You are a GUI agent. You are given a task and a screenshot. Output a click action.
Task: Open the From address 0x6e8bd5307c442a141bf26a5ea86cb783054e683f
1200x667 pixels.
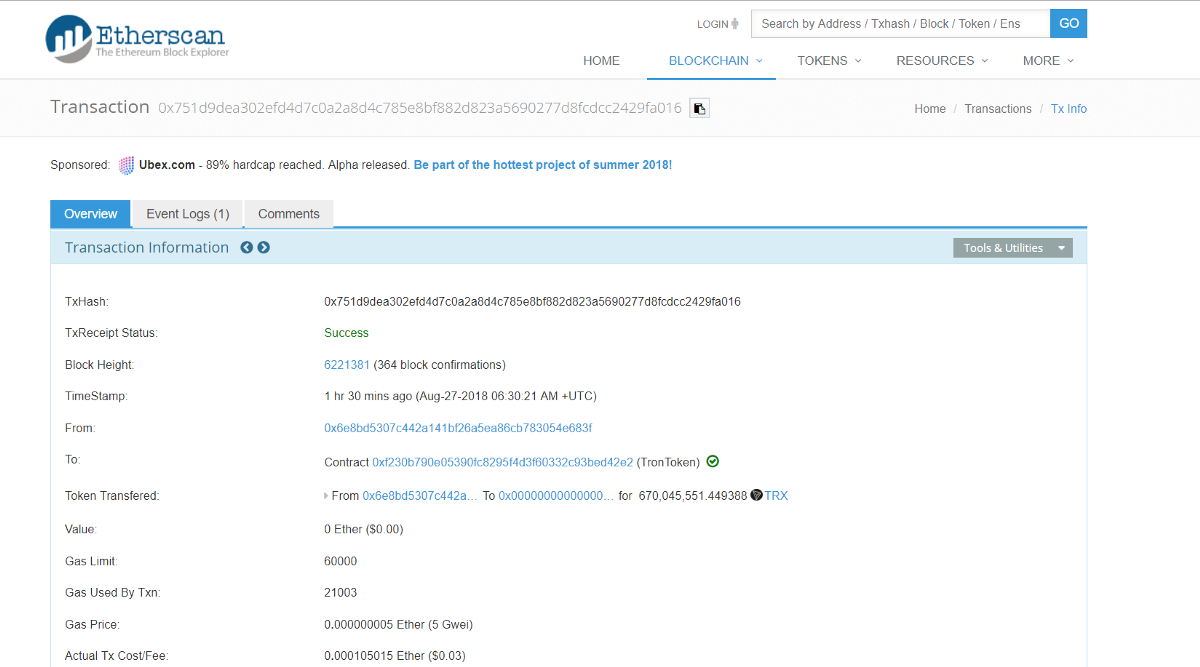(458, 428)
